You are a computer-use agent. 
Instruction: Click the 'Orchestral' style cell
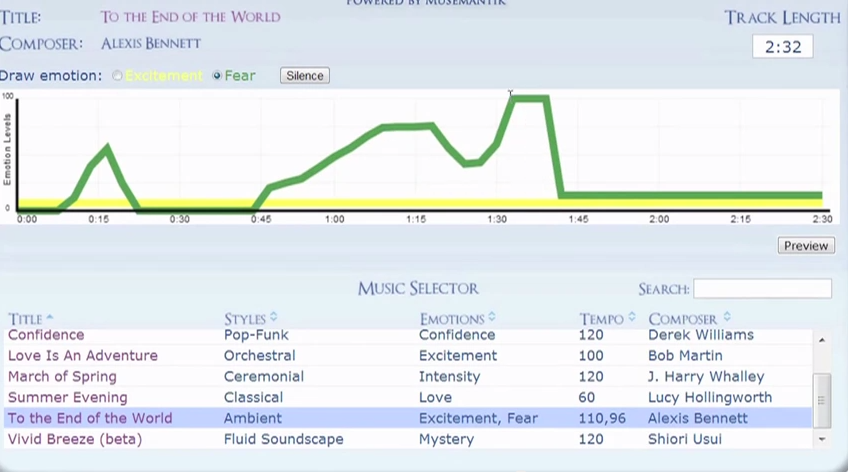pyautogui.click(x=260, y=356)
